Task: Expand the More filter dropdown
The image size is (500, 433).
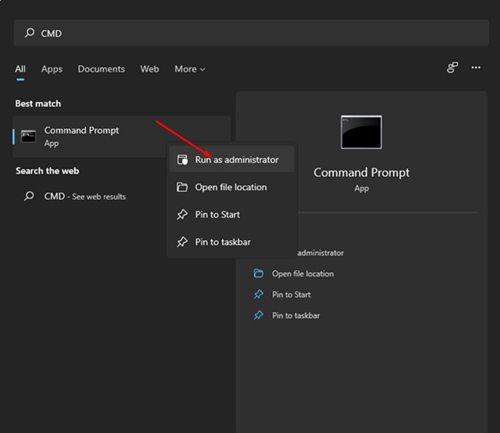Action: pos(190,69)
